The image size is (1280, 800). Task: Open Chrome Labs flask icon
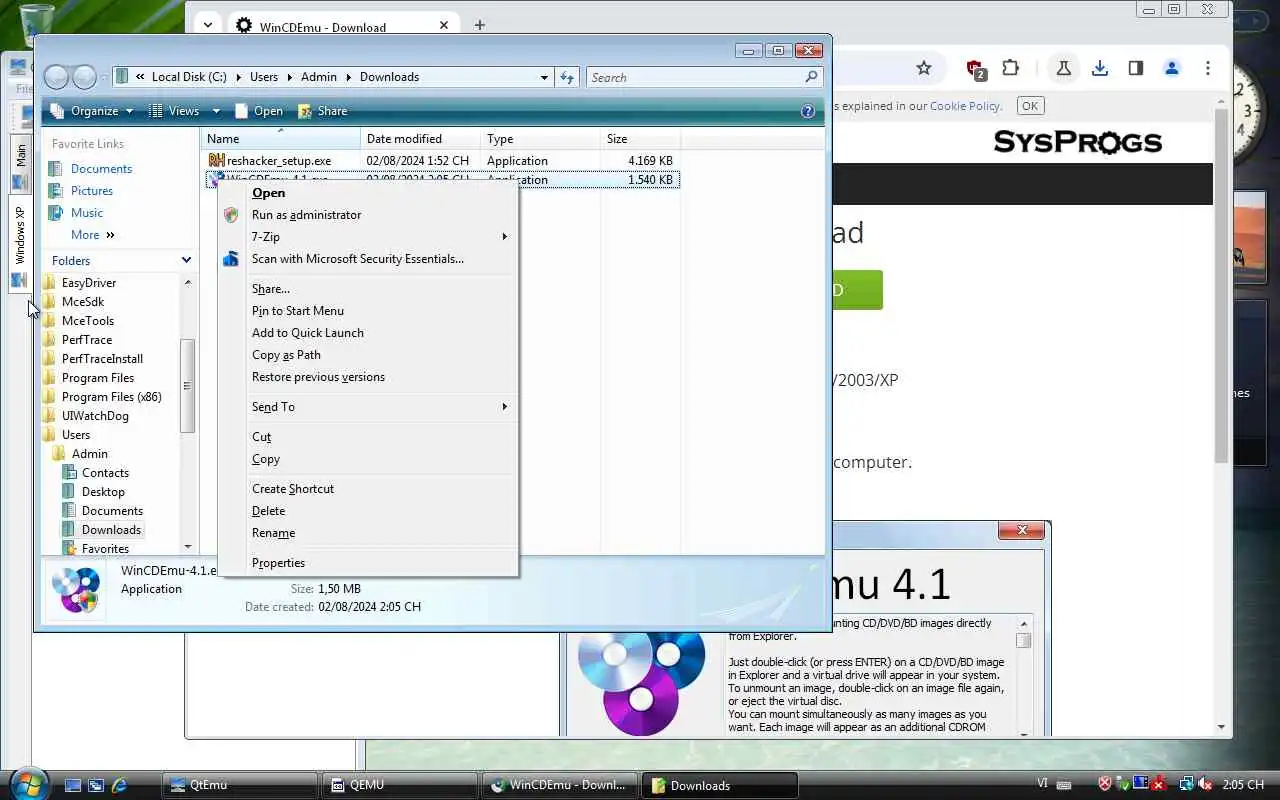point(1063,68)
